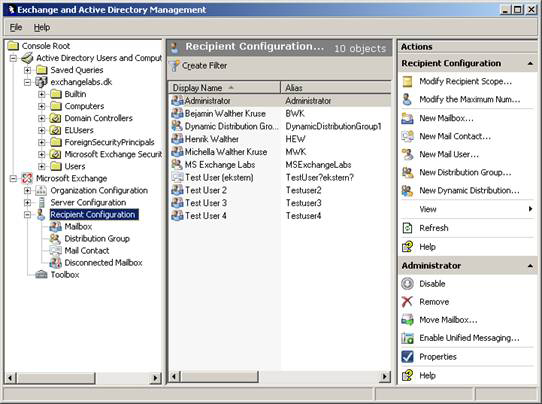Click the Organization Configuration icon
This screenshot has height=404, width=542.
click(41, 190)
